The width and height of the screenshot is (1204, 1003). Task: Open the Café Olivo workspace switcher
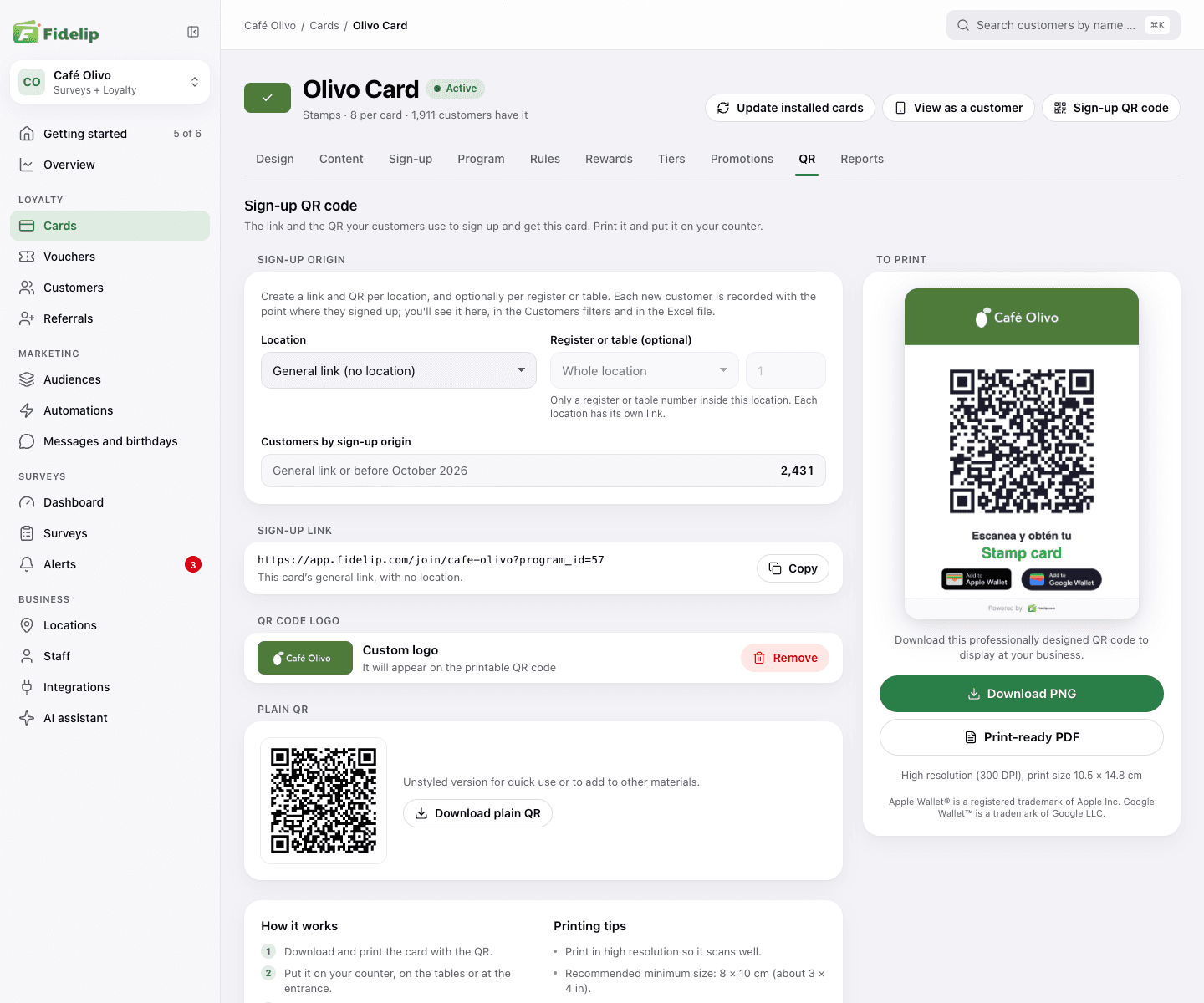(110, 82)
